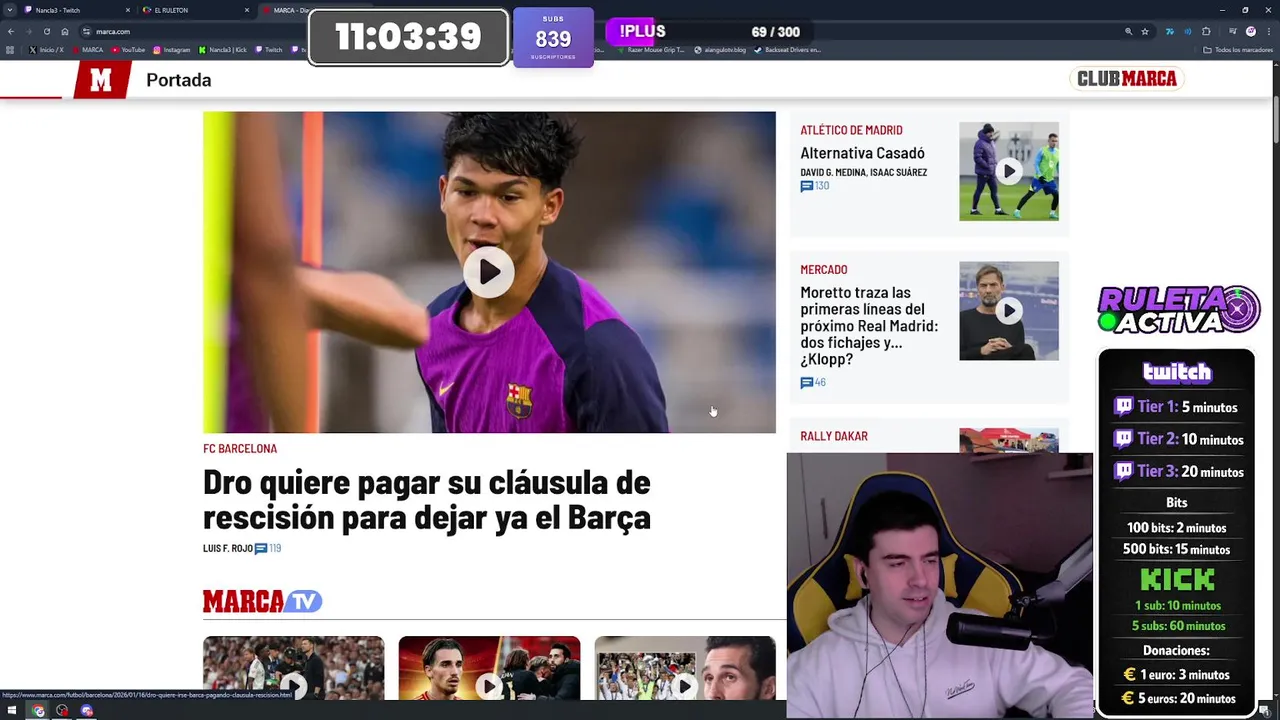This screenshot has width=1280, height=720.
Task: Open Instagram bookmark
Action: pos(171,49)
